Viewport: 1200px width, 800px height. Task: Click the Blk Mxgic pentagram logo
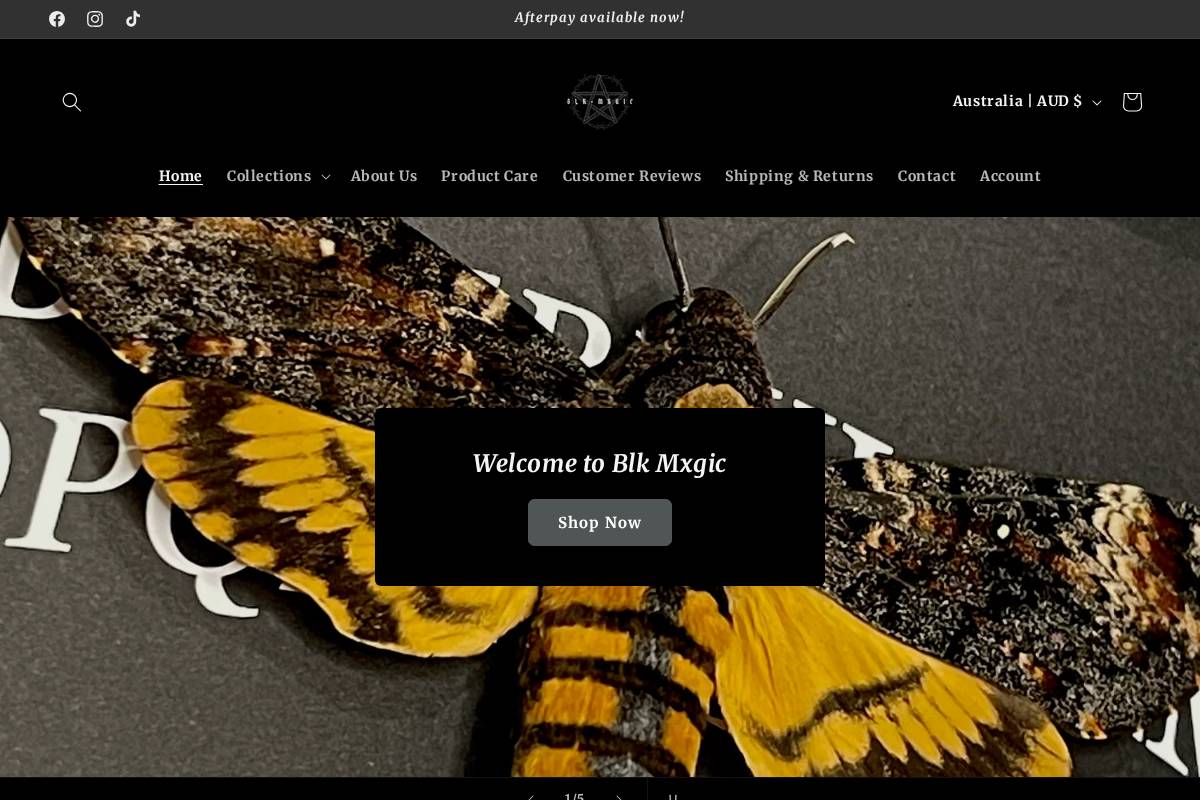599,100
